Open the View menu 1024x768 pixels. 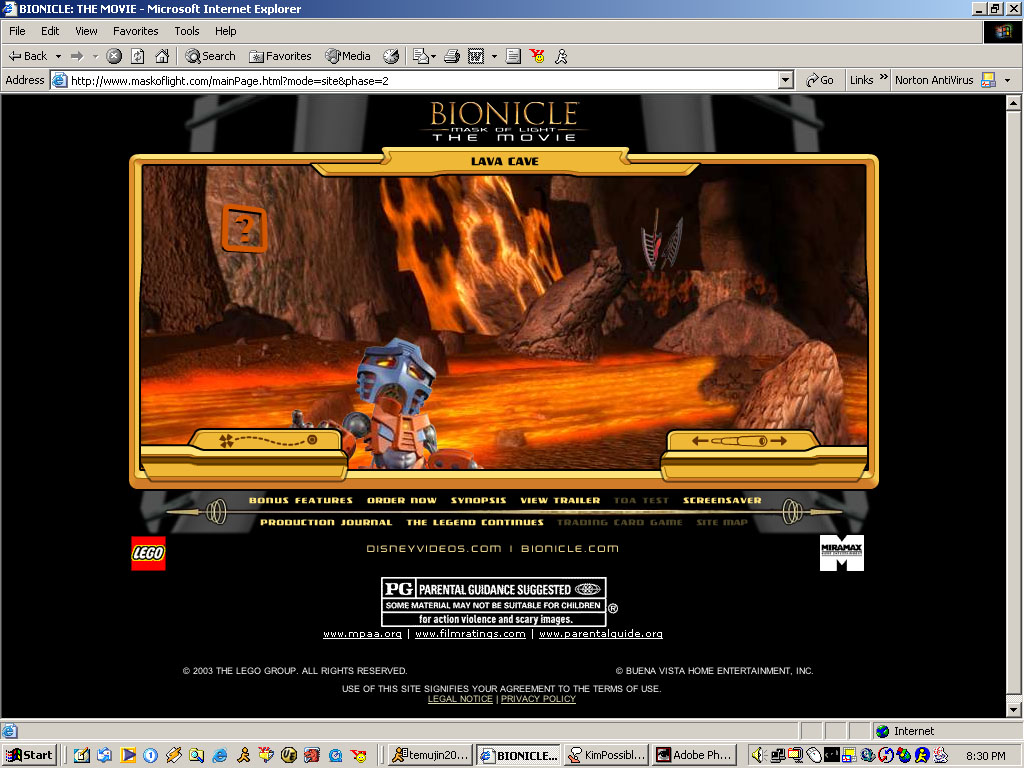tap(86, 31)
